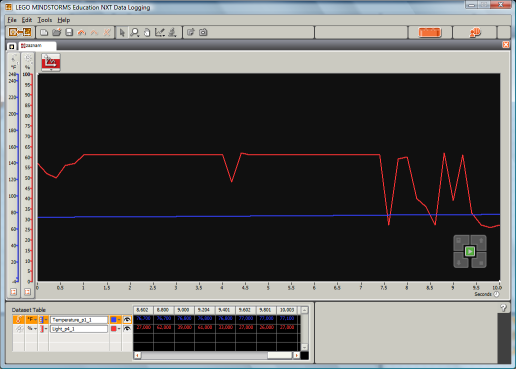Click the export arrow toolbar icon
This screenshot has width=516, height=369.
click(191, 32)
